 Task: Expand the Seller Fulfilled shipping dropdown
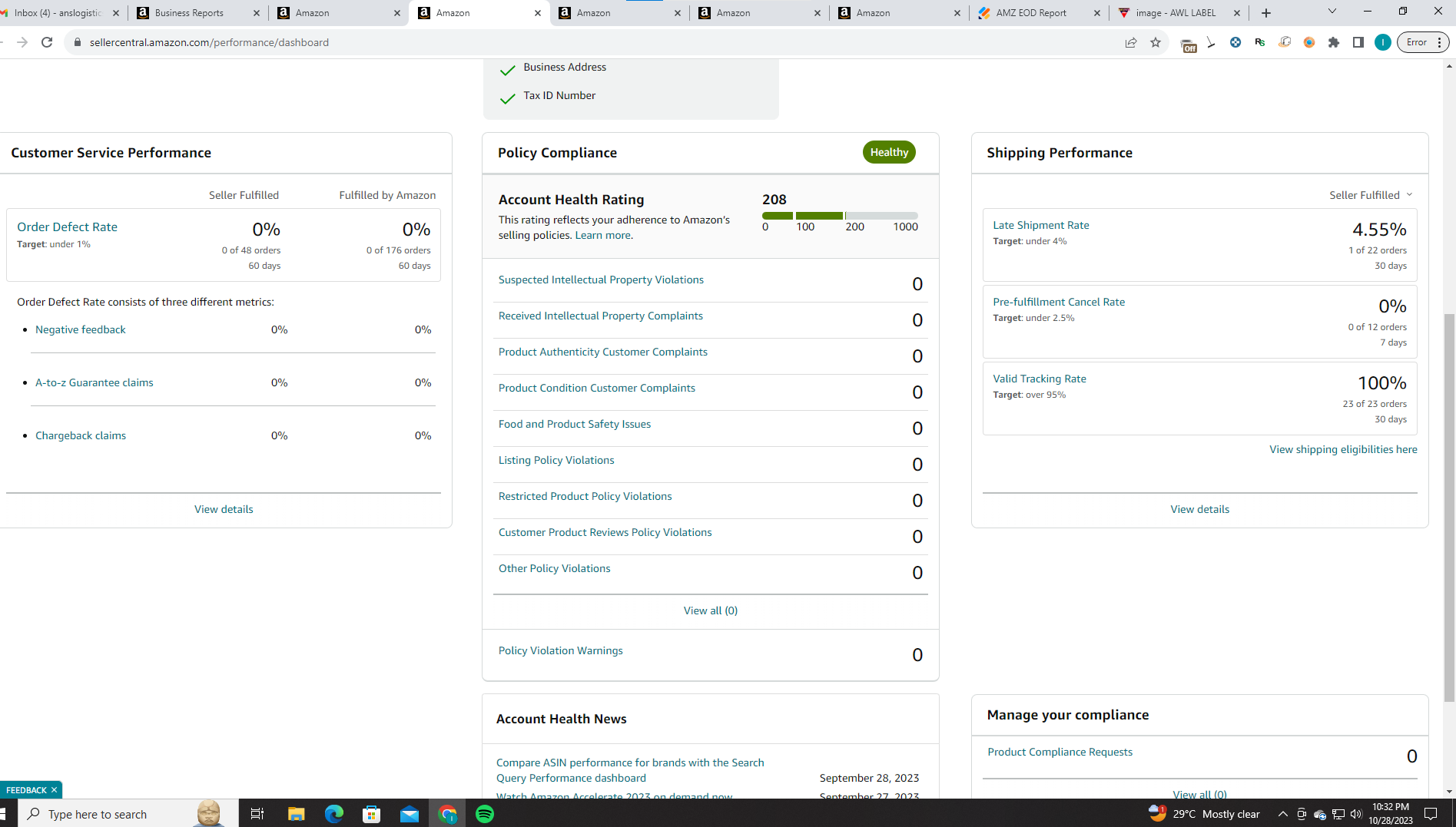pyautogui.click(x=1371, y=195)
